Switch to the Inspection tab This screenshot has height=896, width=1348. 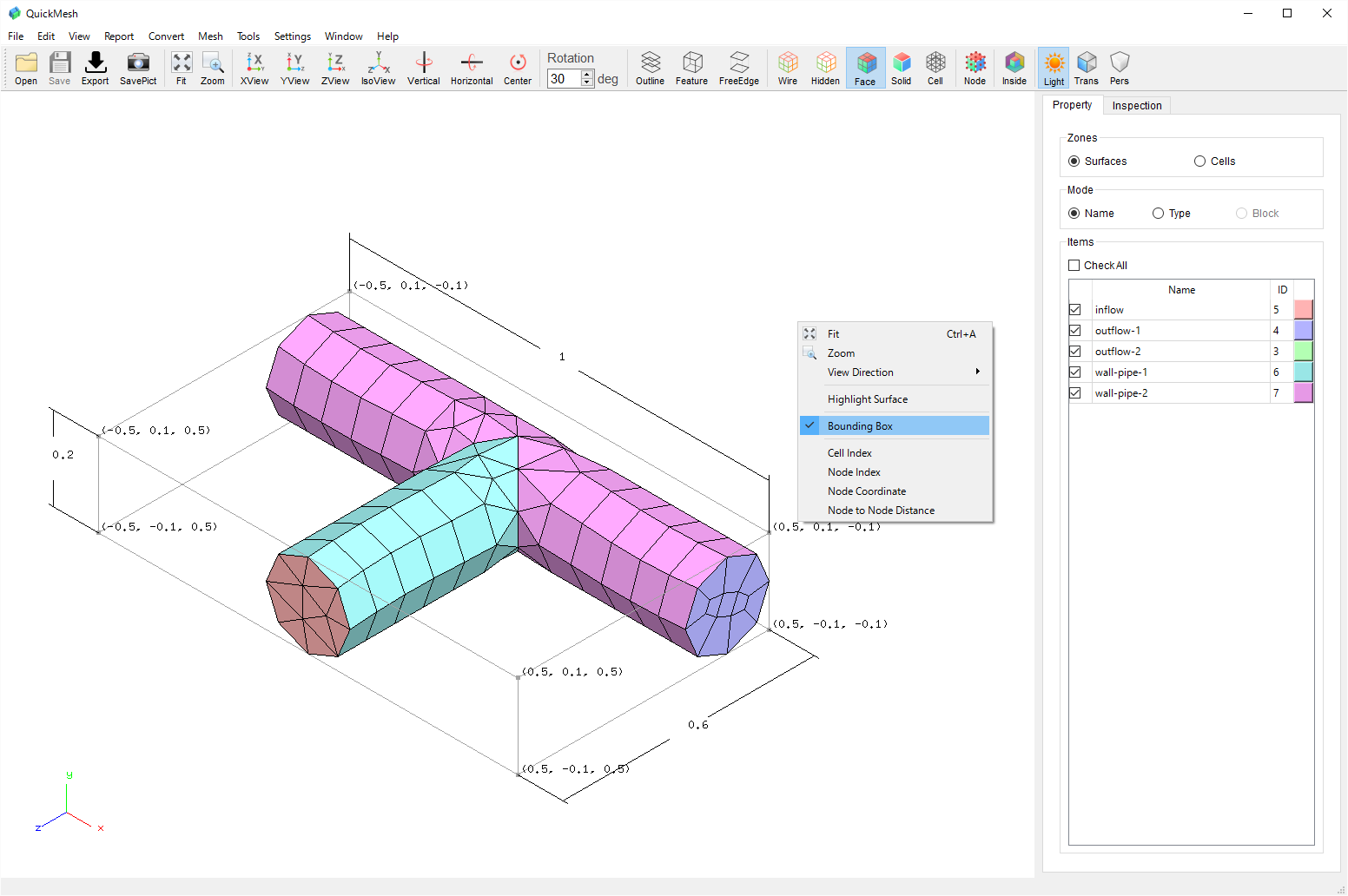click(1137, 106)
